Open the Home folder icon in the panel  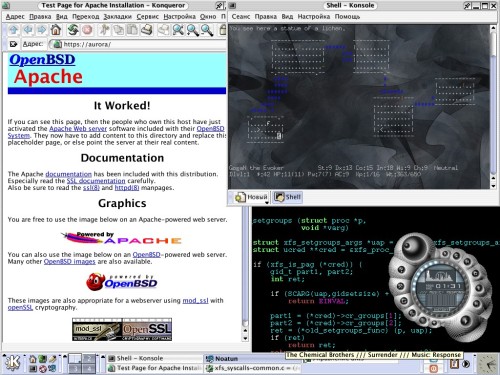[x=33, y=359]
